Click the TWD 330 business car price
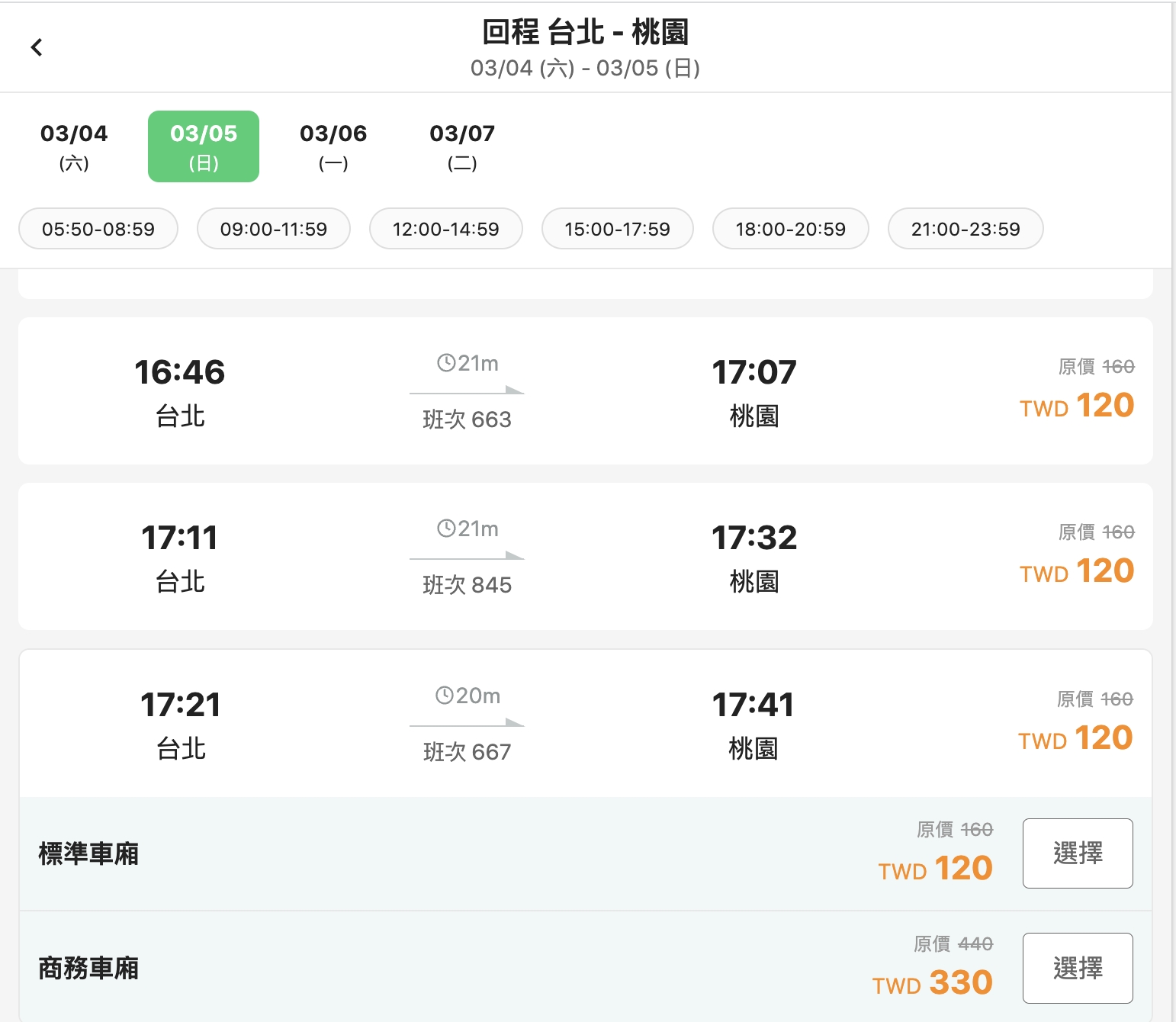The width and height of the screenshot is (1176, 1022). [933, 982]
